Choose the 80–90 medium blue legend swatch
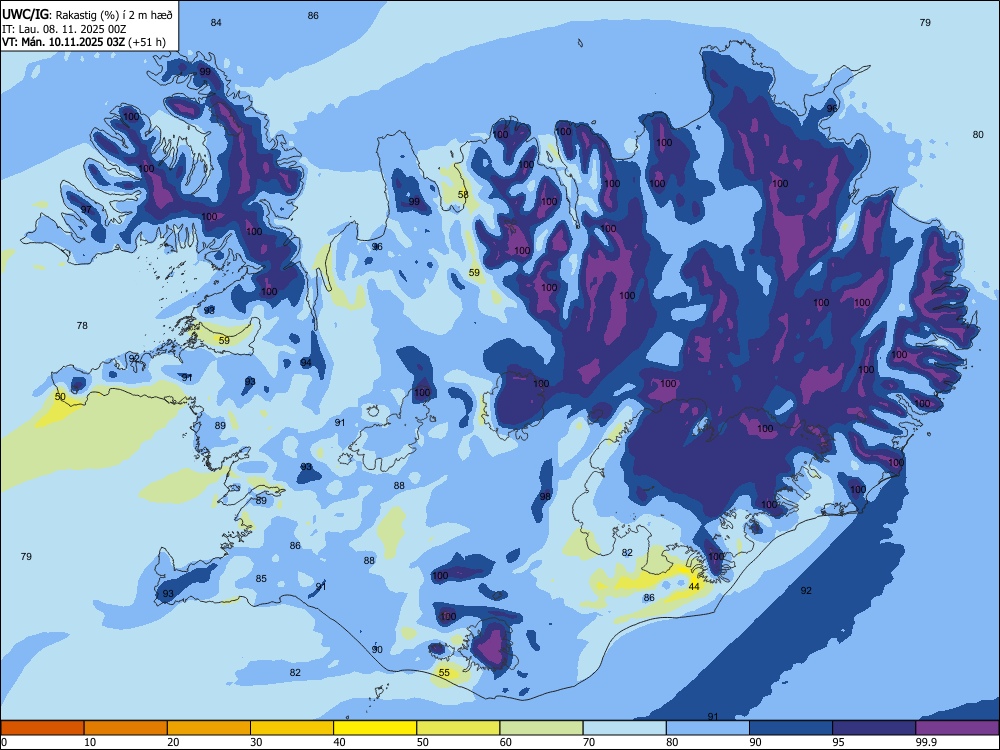The height and width of the screenshot is (750, 1000). [708, 728]
